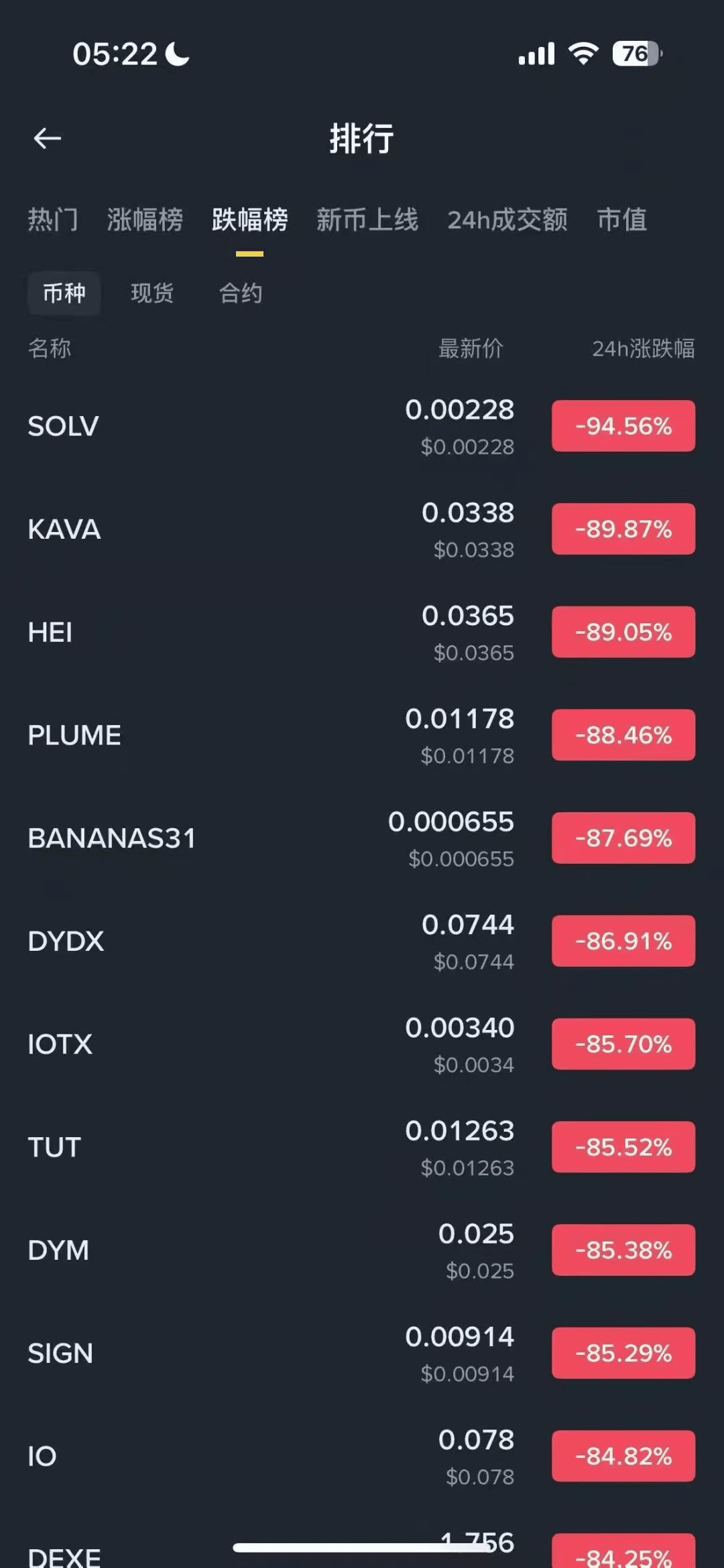Tap the cellular signal bars icon

[x=536, y=54]
